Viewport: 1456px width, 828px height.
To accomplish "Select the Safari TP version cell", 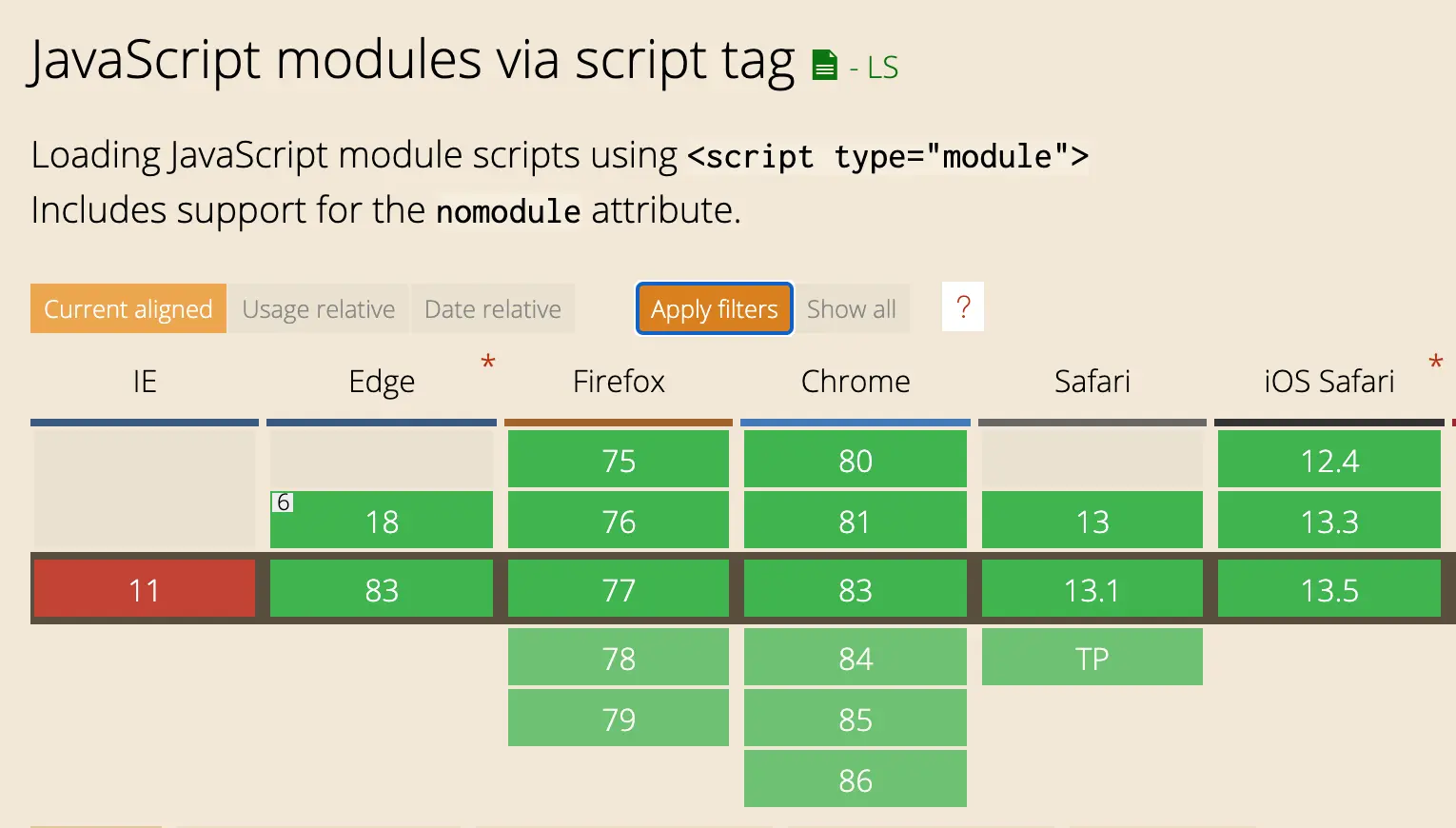I will coord(1092,658).
